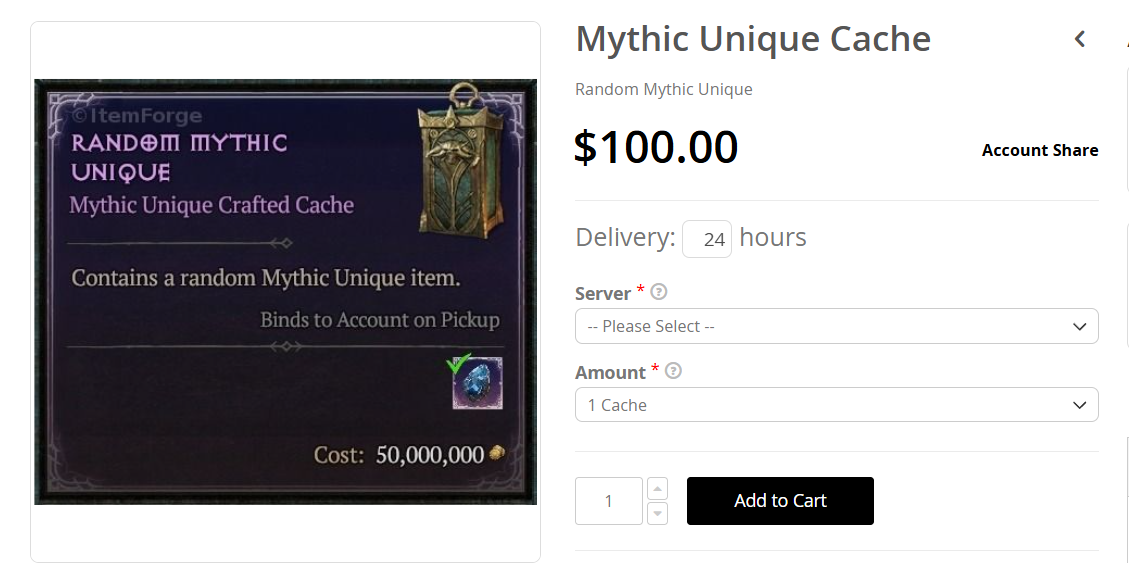Increase quantity with the up arrow
The width and height of the screenshot is (1129, 563).
(x=657, y=489)
